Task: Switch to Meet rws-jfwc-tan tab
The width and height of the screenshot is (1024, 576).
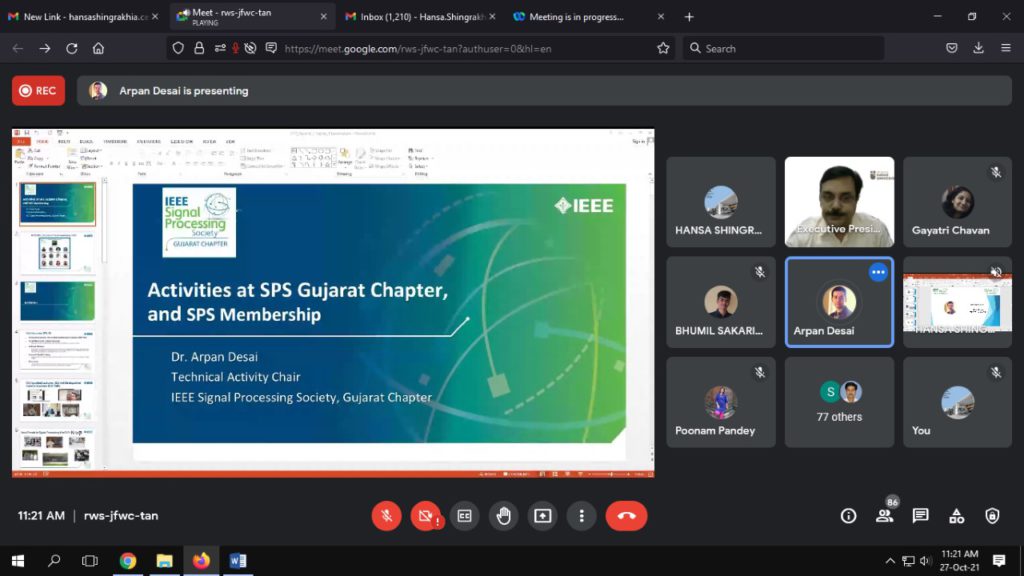Action: pos(252,16)
